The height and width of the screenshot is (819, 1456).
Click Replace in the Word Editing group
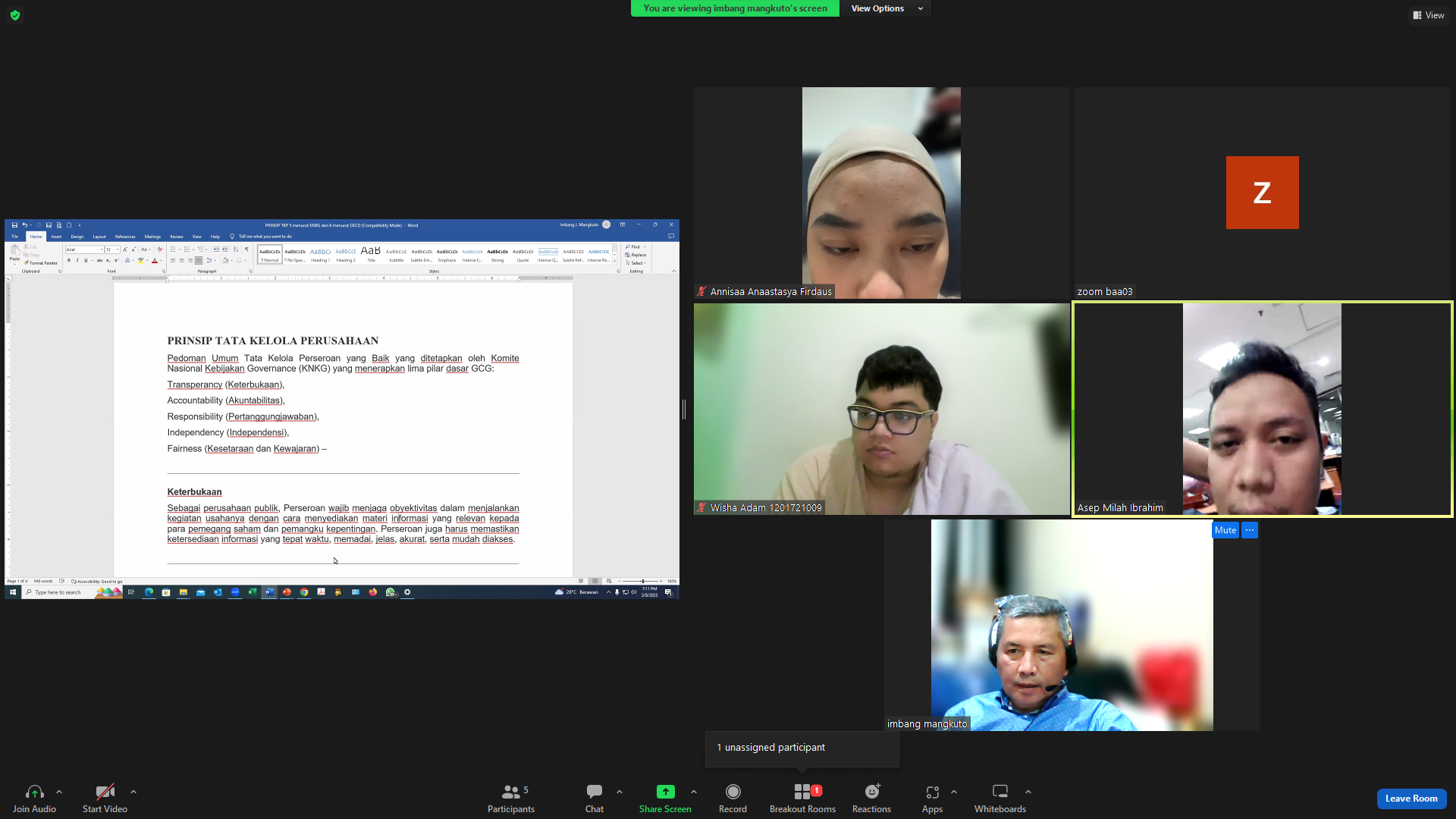click(x=635, y=255)
